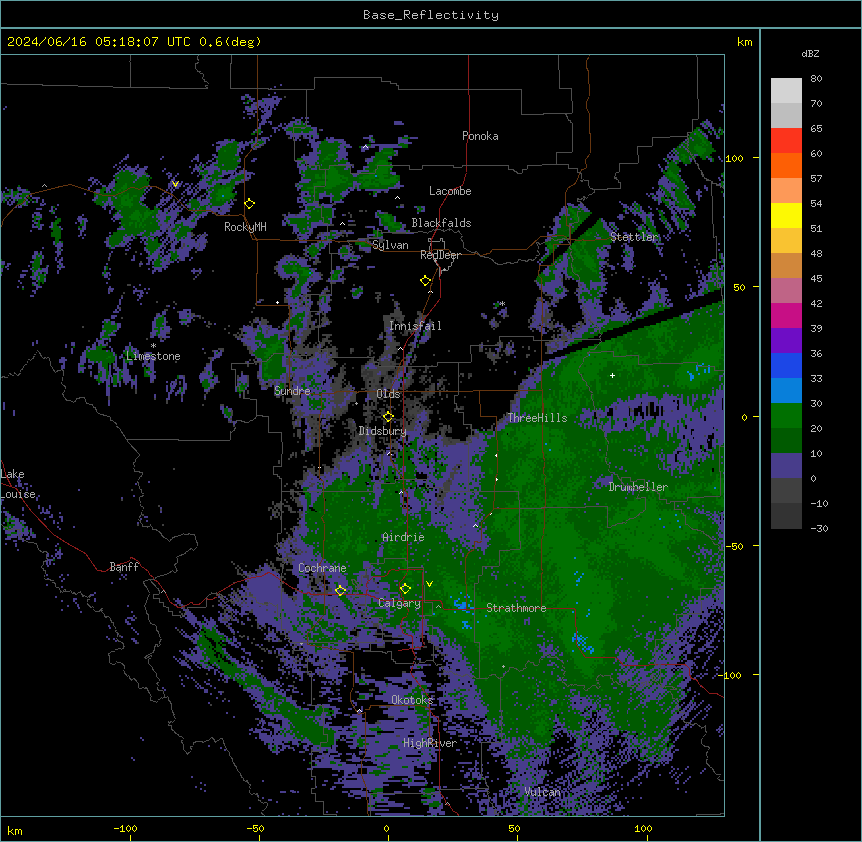Screen dimensions: 862x842
Task: Select the RockyMH label
Action: pos(245,227)
